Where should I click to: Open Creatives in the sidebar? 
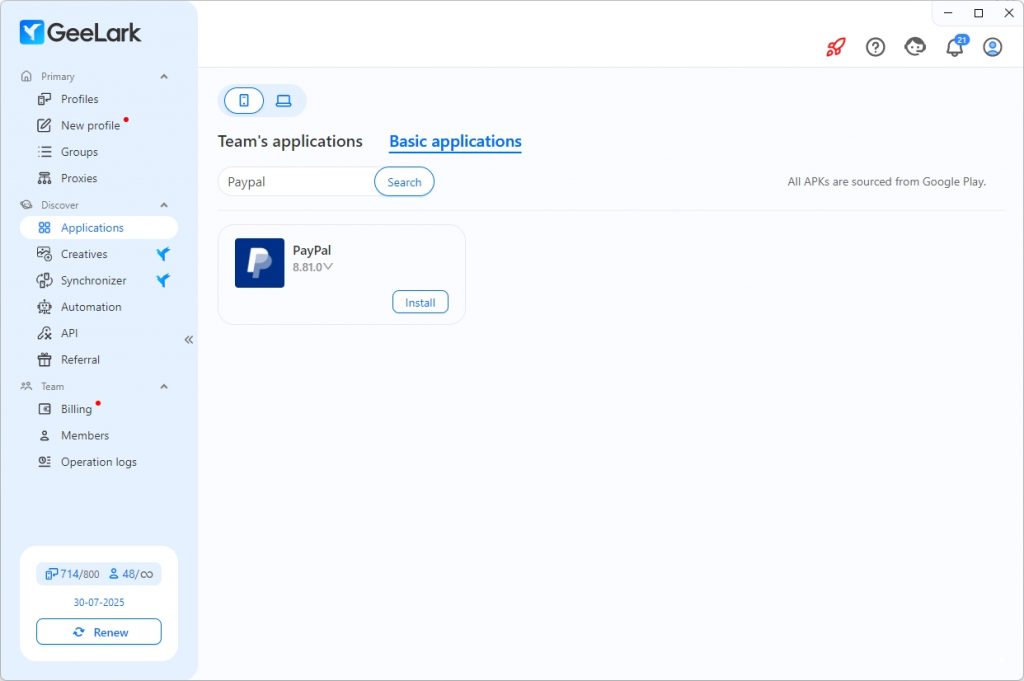coord(99,254)
